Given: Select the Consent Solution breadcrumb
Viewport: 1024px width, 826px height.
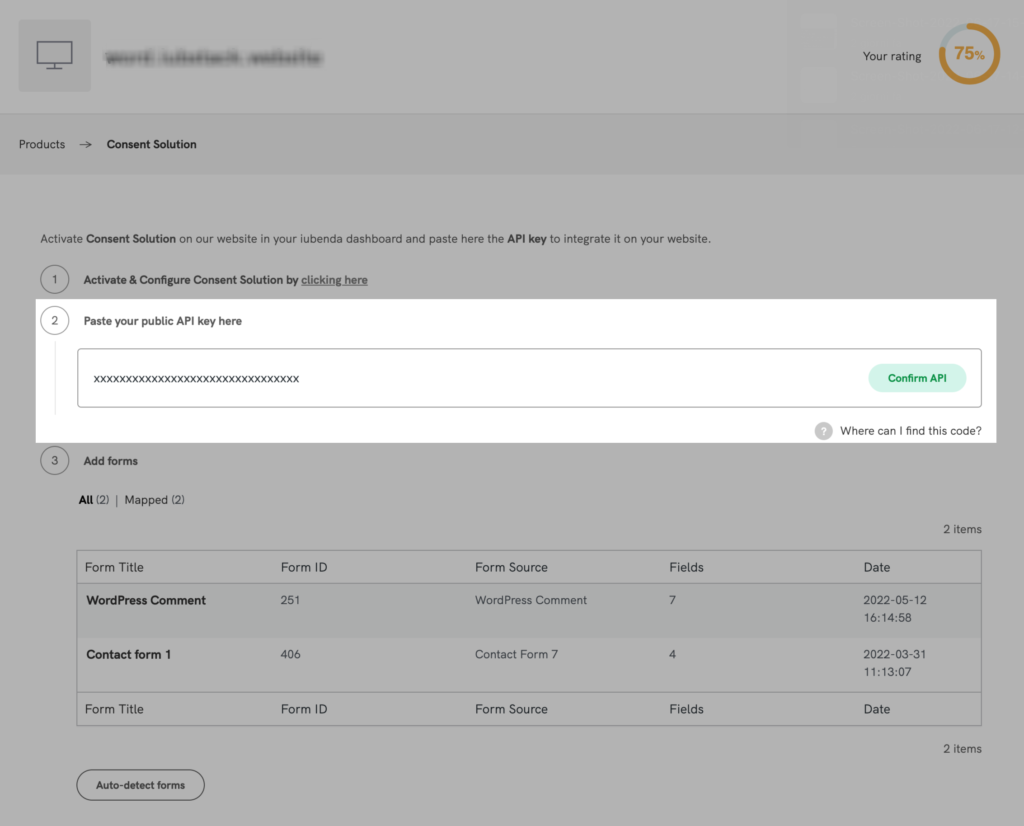Looking at the screenshot, I should coord(151,144).
